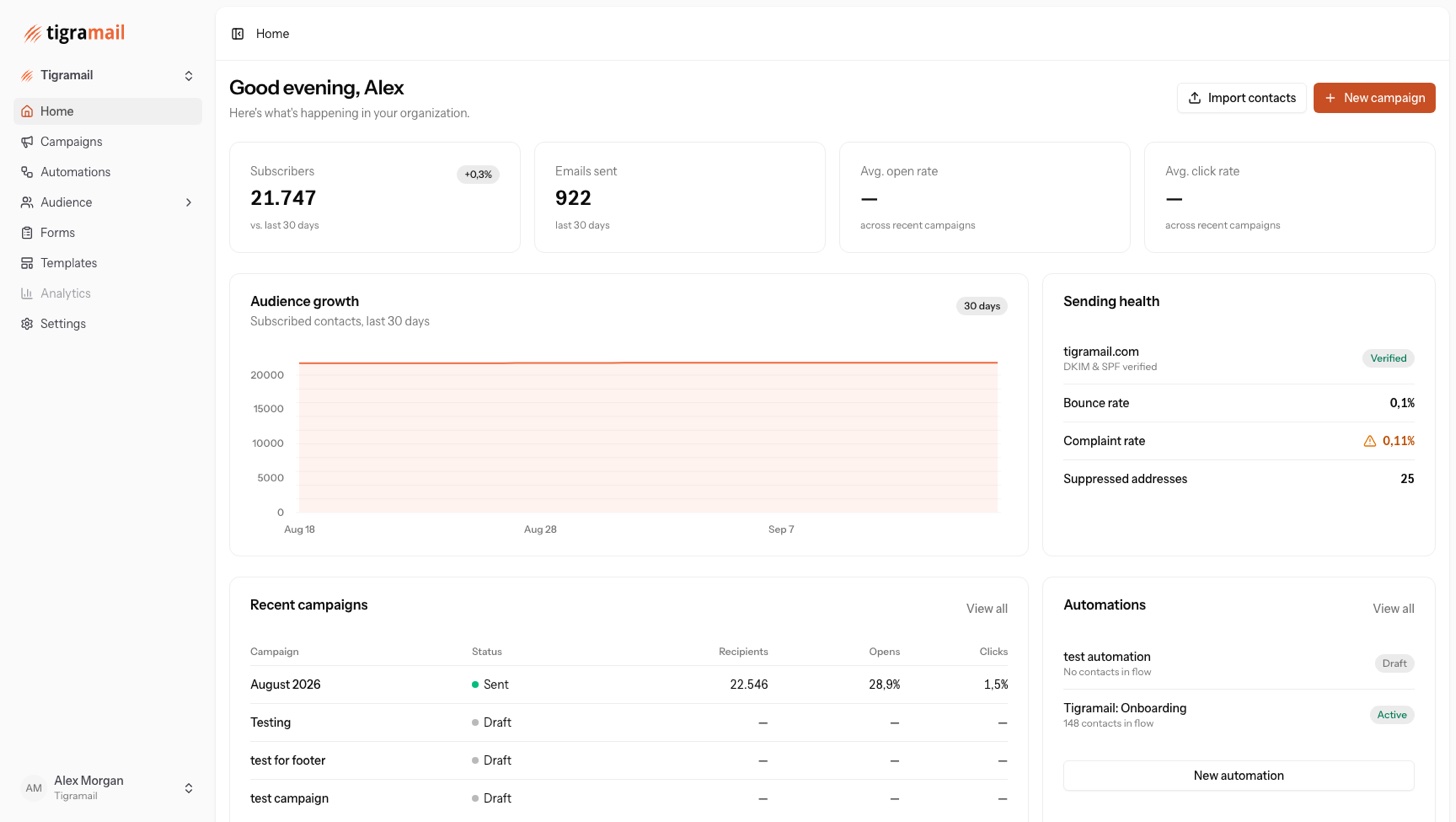Screen dimensions: 1456x822
Task: Open the Templates page label
Action: (68, 263)
